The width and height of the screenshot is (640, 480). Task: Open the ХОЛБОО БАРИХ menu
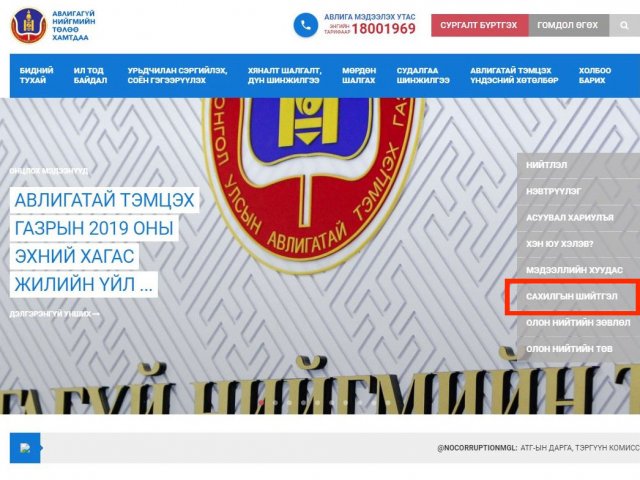(x=595, y=76)
